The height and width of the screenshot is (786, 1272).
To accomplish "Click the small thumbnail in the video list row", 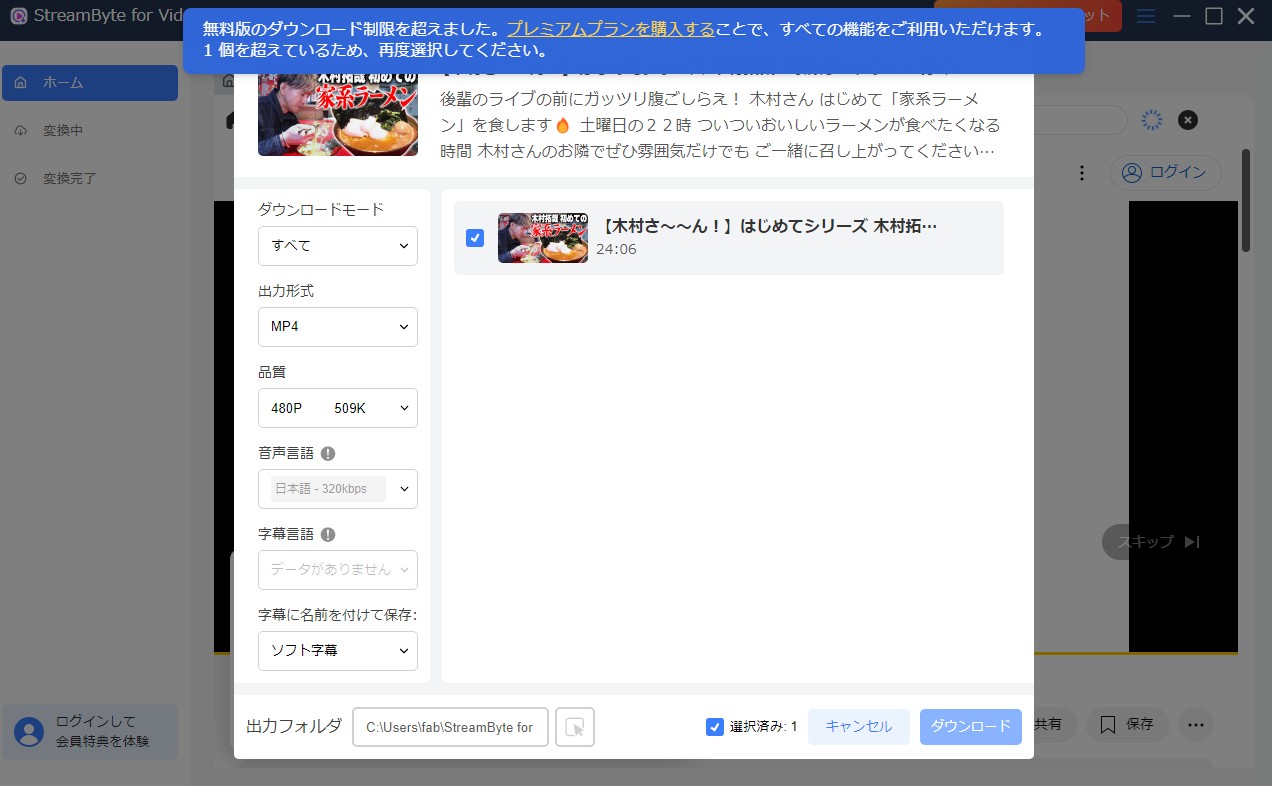I will click(x=543, y=238).
